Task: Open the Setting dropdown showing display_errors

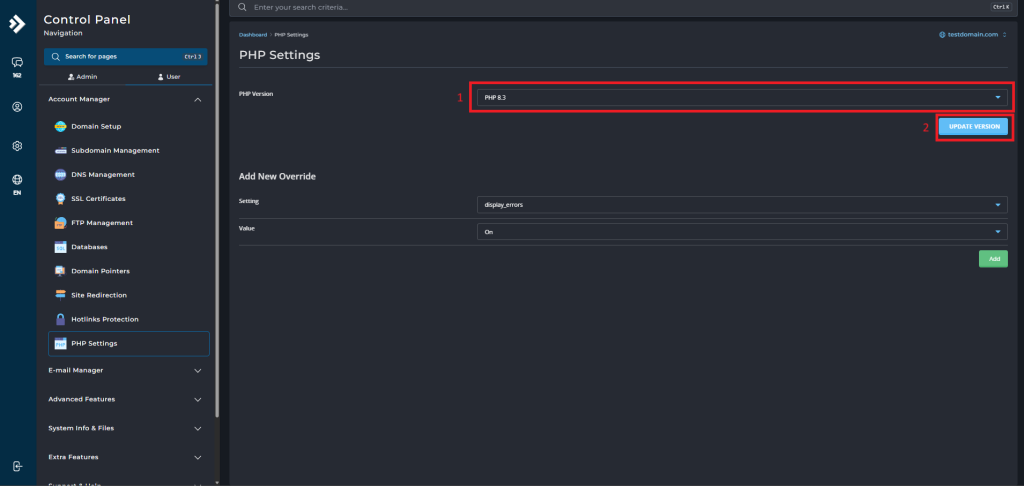Action: tap(742, 204)
